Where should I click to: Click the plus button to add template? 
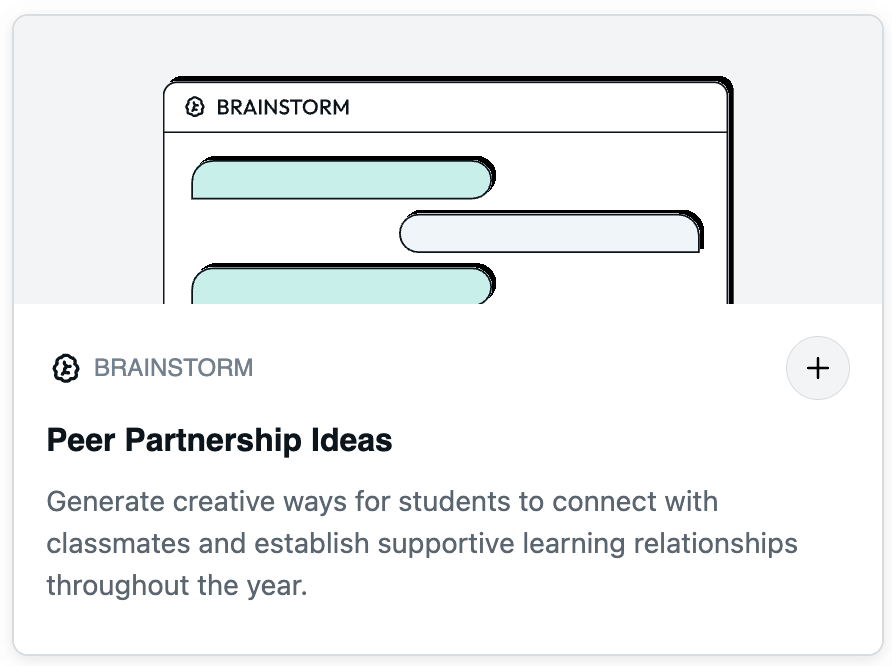click(x=817, y=368)
